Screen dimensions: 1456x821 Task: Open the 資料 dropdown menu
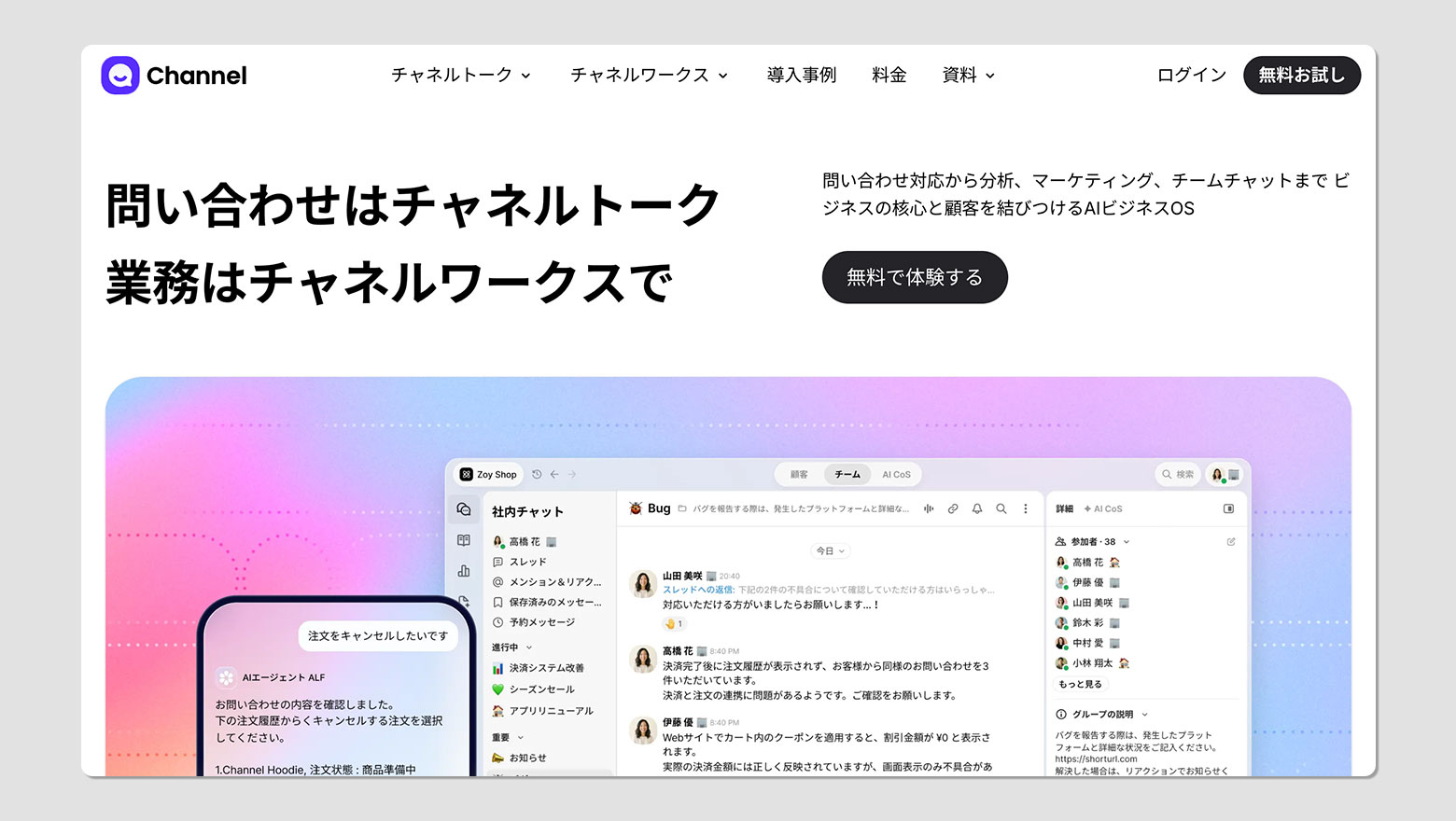(x=969, y=75)
